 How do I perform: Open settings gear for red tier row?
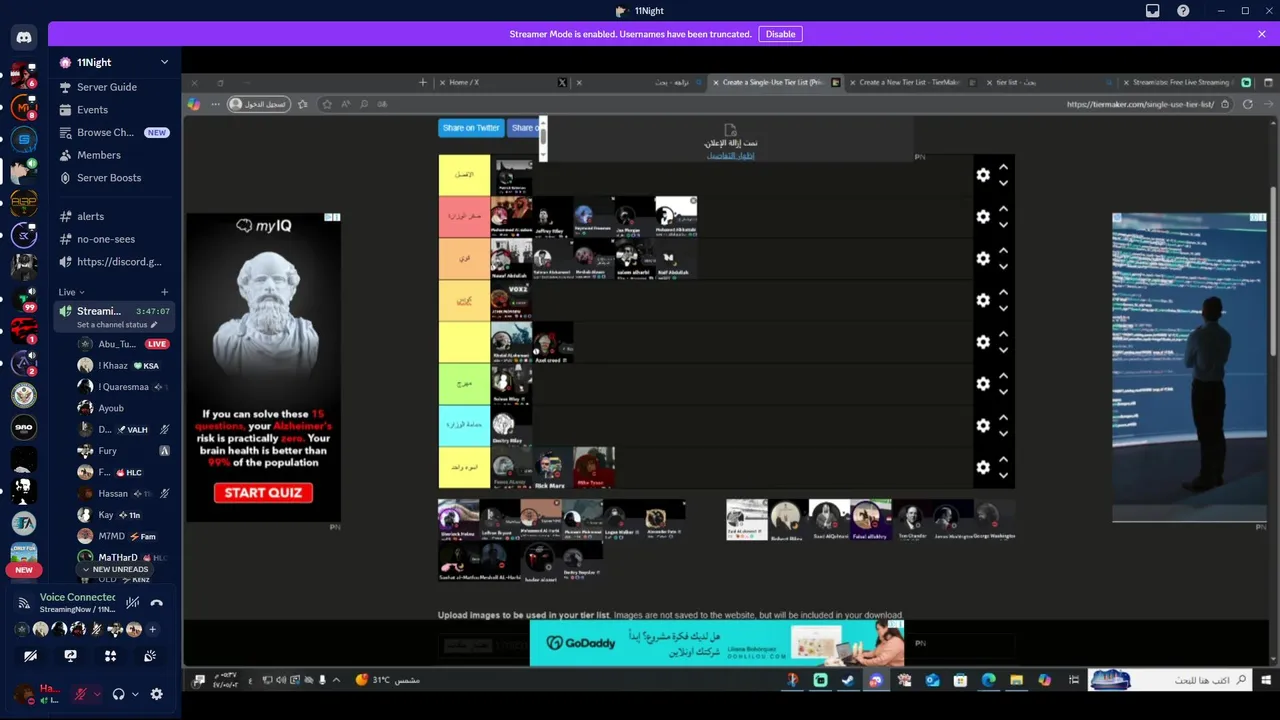tap(983, 217)
